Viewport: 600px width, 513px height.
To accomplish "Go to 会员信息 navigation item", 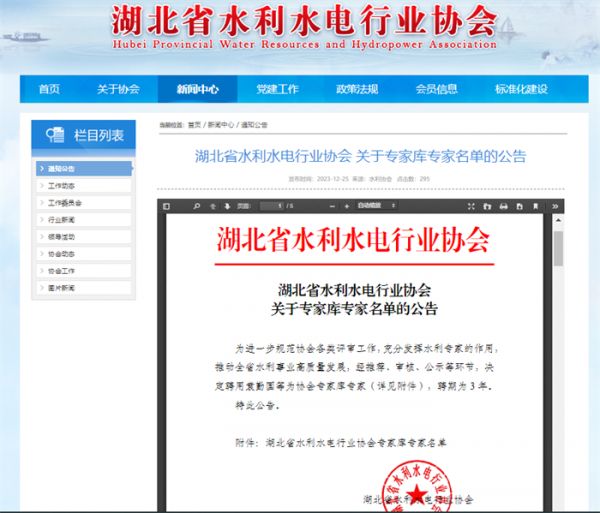I will 437,89.
